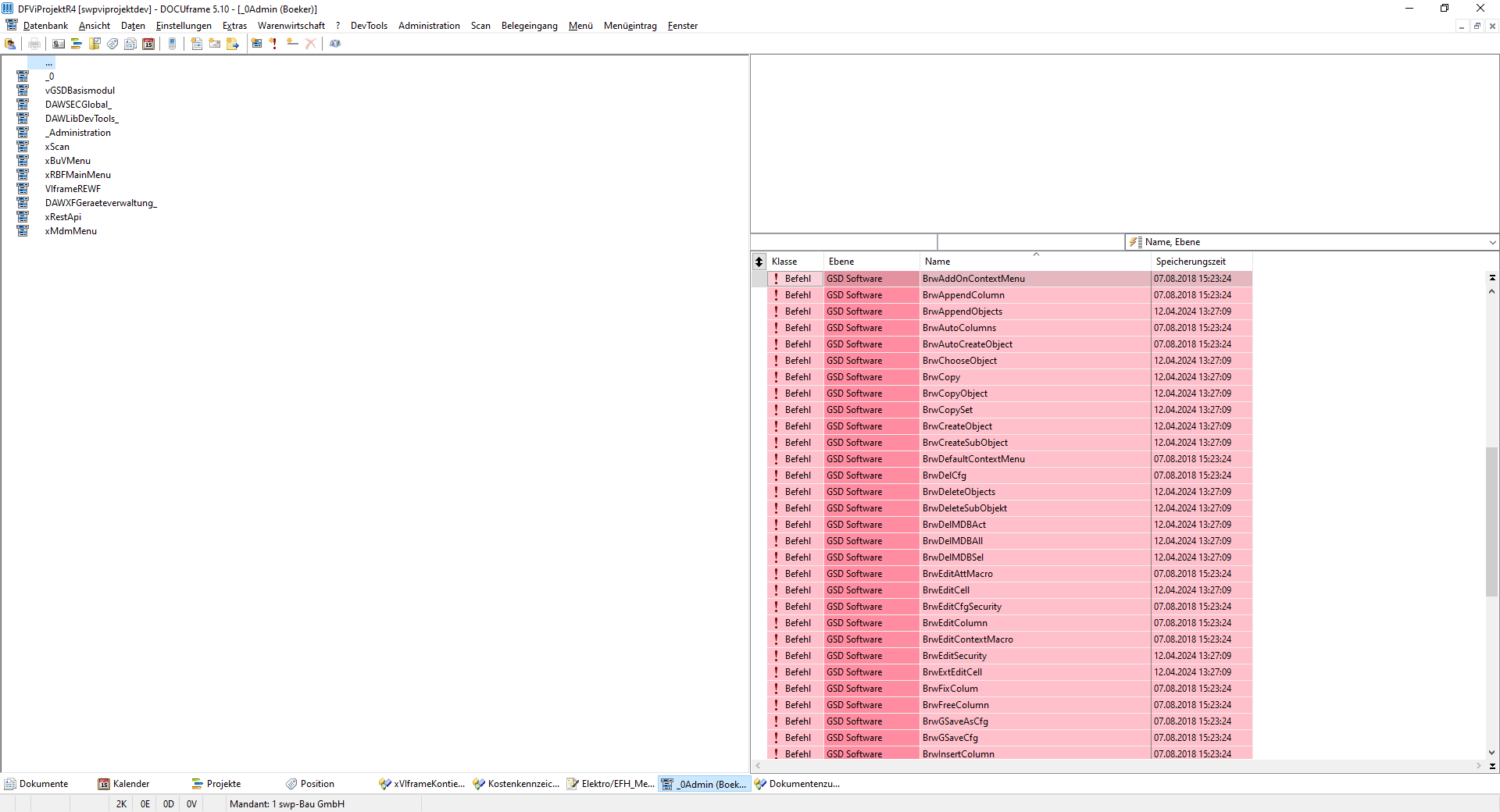Open the Warenwirtschaft menu

(x=291, y=26)
